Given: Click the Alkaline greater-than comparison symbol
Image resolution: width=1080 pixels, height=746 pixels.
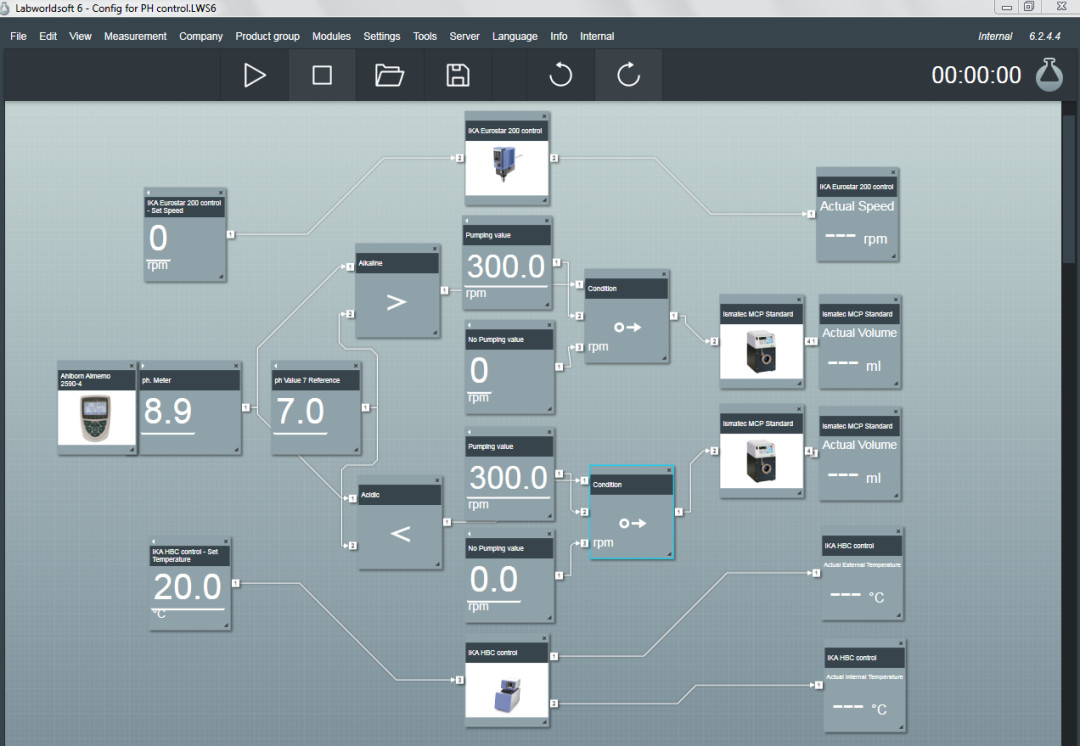Looking at the screenshot, I should [397, 302].
